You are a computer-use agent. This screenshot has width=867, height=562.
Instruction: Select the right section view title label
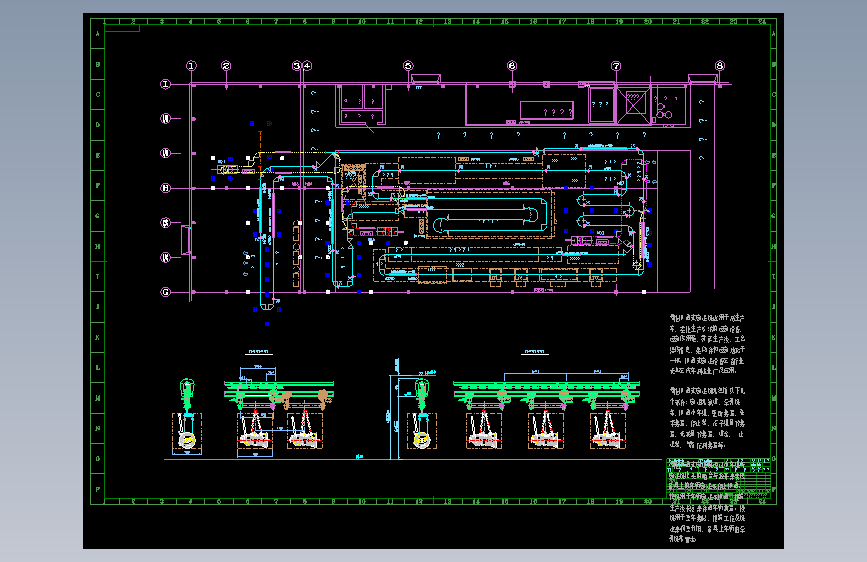tap(534, 352)
